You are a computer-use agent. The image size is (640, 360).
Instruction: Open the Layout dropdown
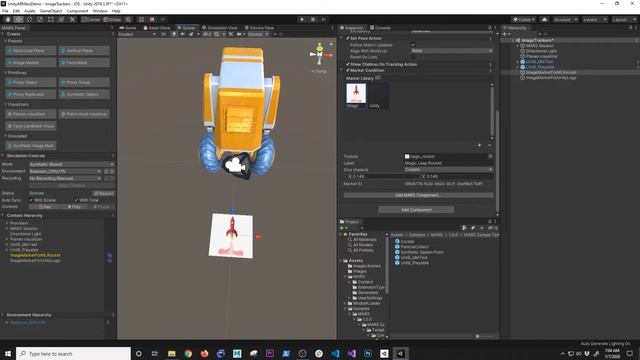click(624, 20)
